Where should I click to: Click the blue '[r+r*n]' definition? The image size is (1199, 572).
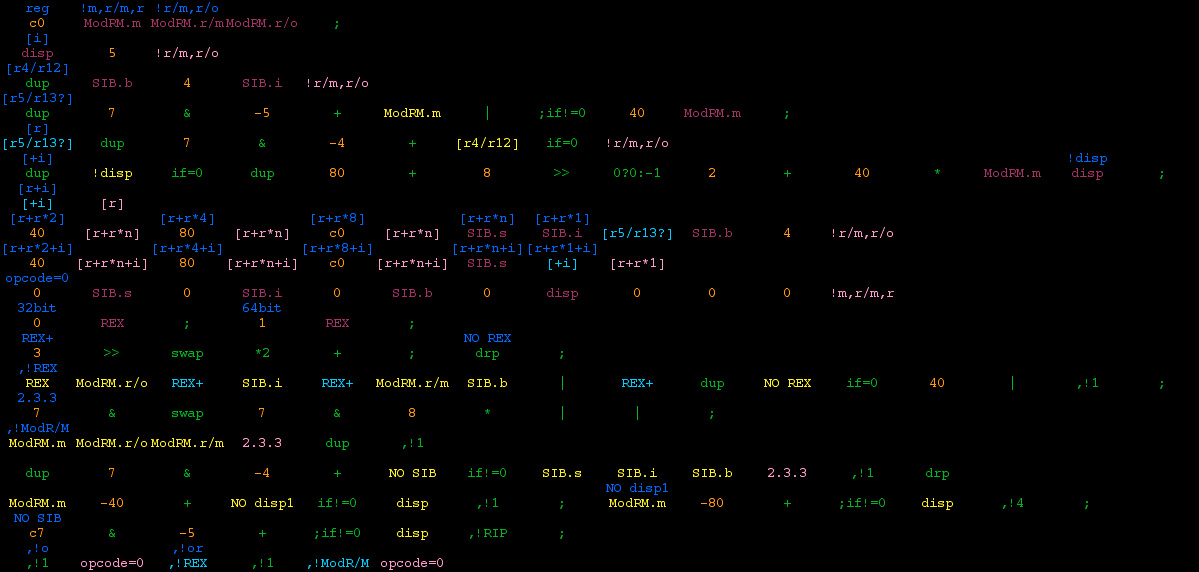click(487, 219)
